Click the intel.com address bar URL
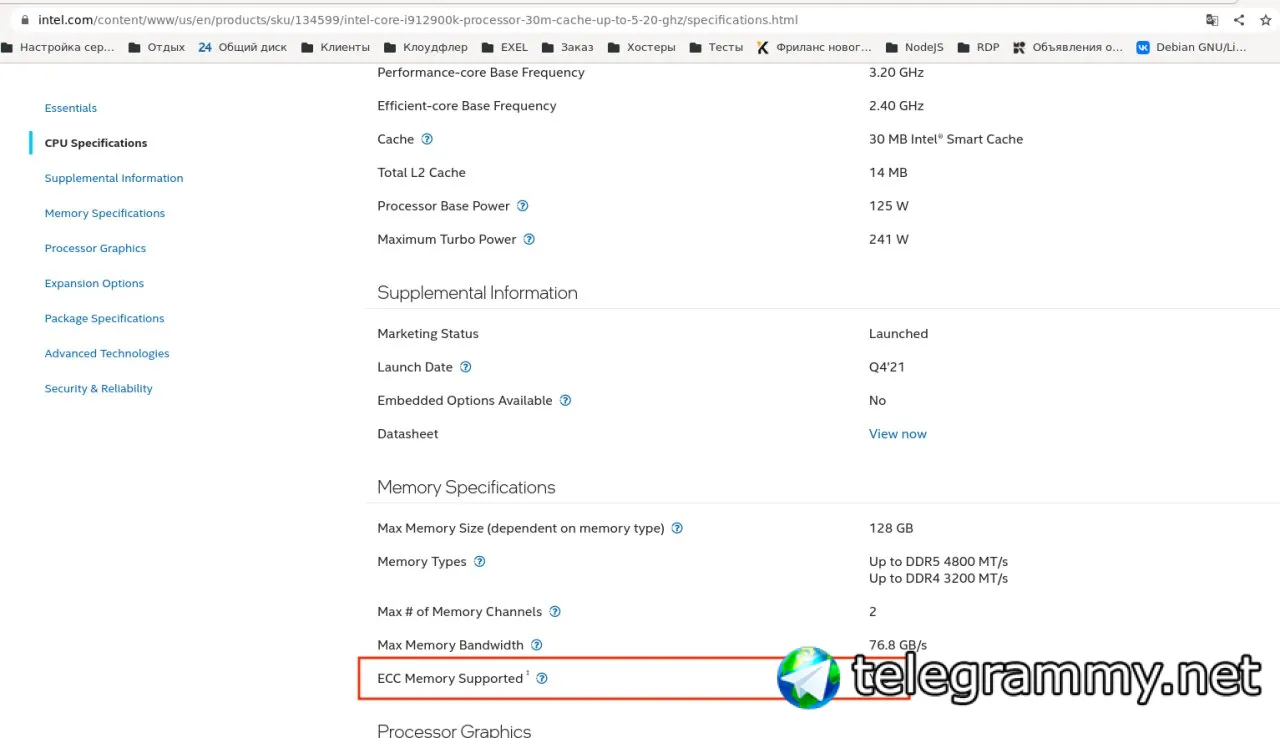This screenshot has height=738, width=1280. coord(418,20)
